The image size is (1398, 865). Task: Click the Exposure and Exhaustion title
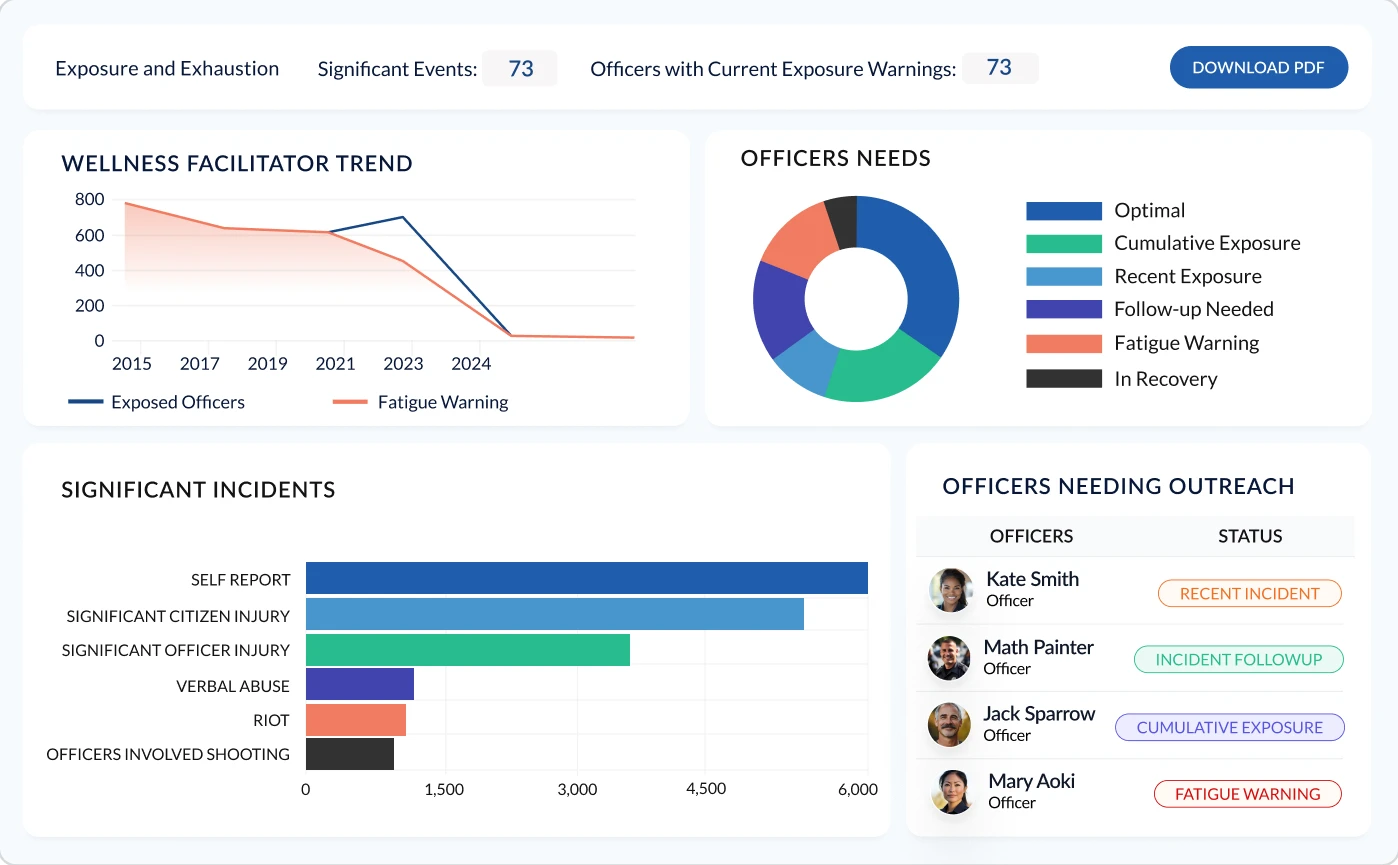[167, 68]
